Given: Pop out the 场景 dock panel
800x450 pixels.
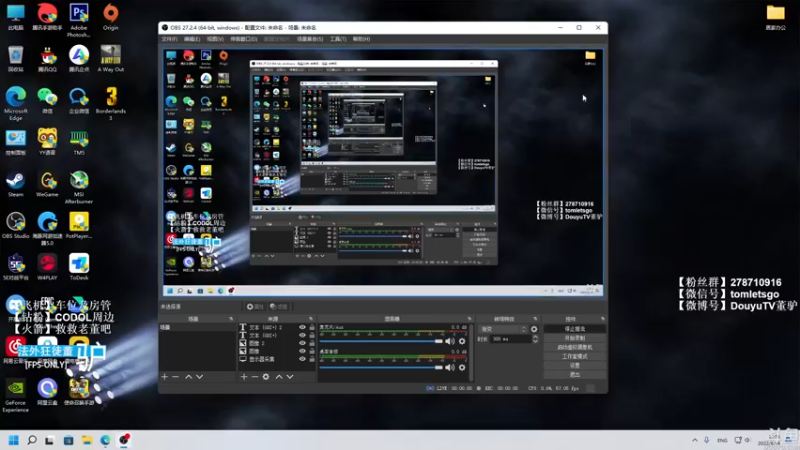Looking at the screenshot, I should tap(231, 319).
